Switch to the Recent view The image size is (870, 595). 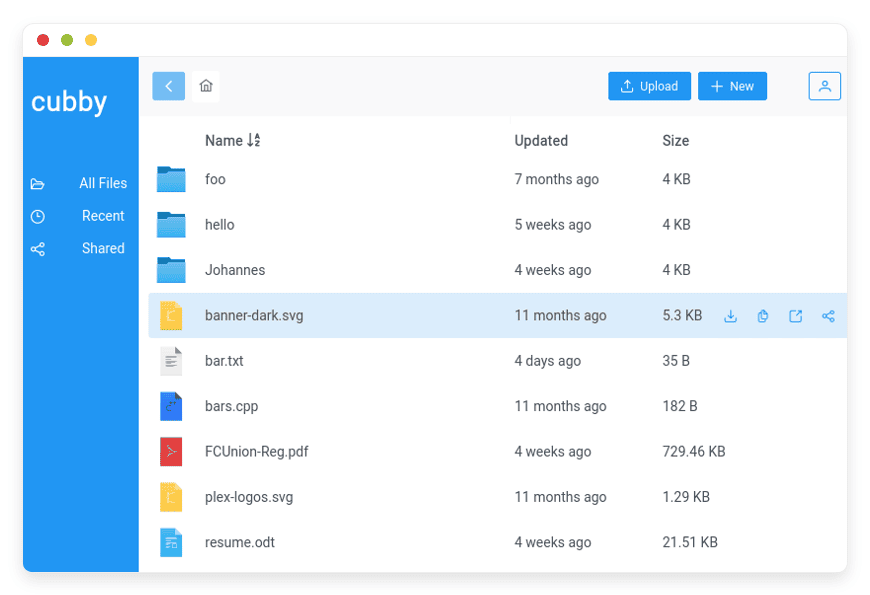[103, 216]
